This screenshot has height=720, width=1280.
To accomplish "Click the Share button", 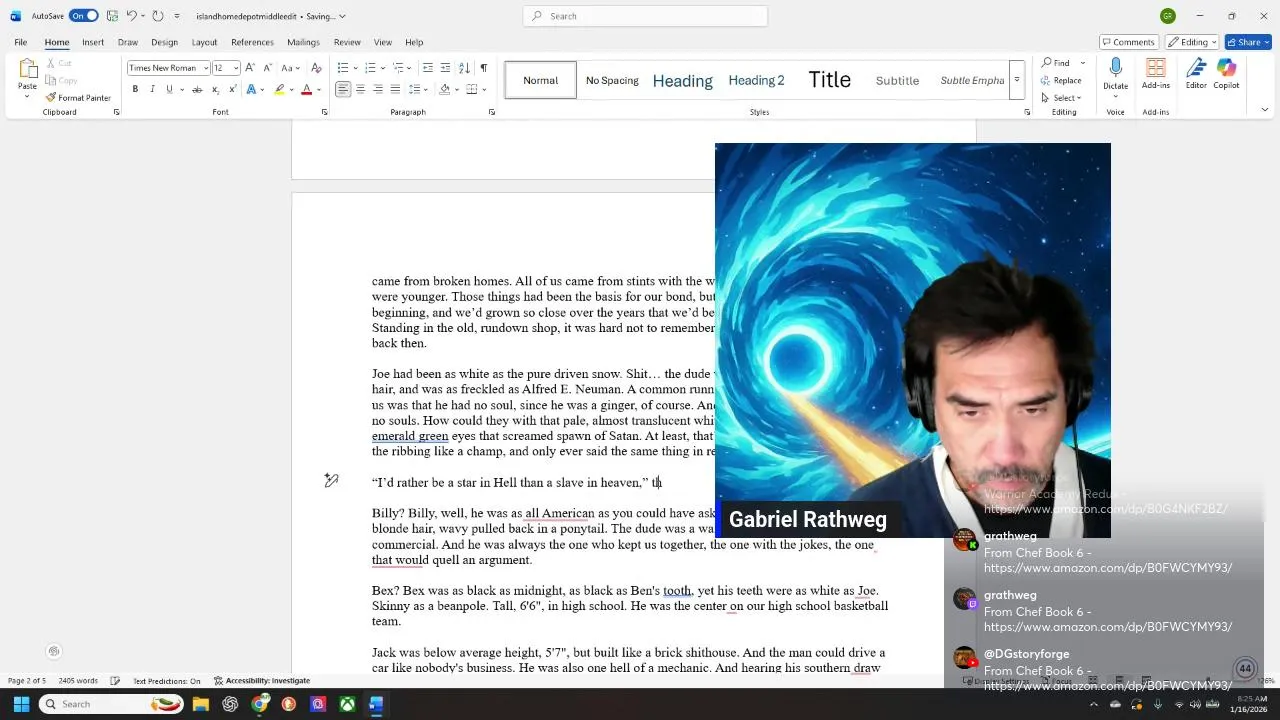I will tap(1247, 42).
